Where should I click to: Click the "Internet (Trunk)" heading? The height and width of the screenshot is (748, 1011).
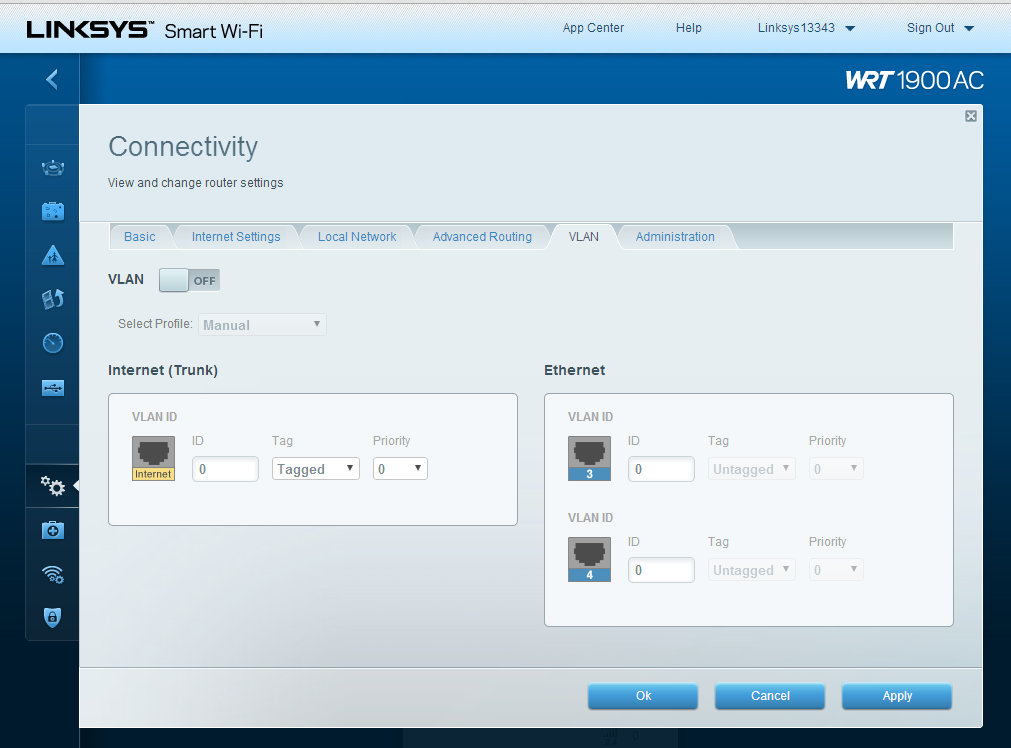click(163, 370)
